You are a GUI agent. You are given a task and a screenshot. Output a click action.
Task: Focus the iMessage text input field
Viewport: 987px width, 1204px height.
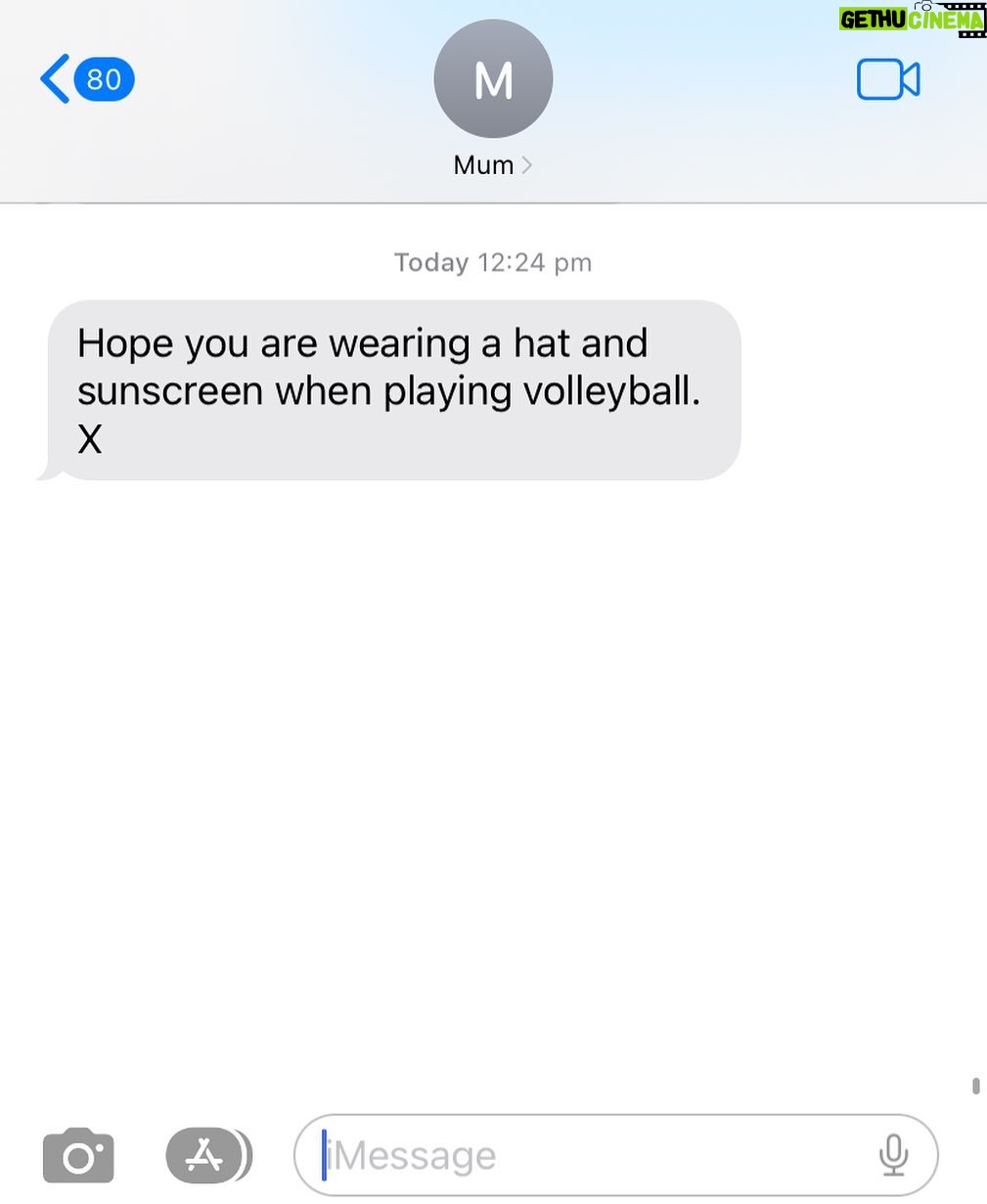(x=616, y=1155)
